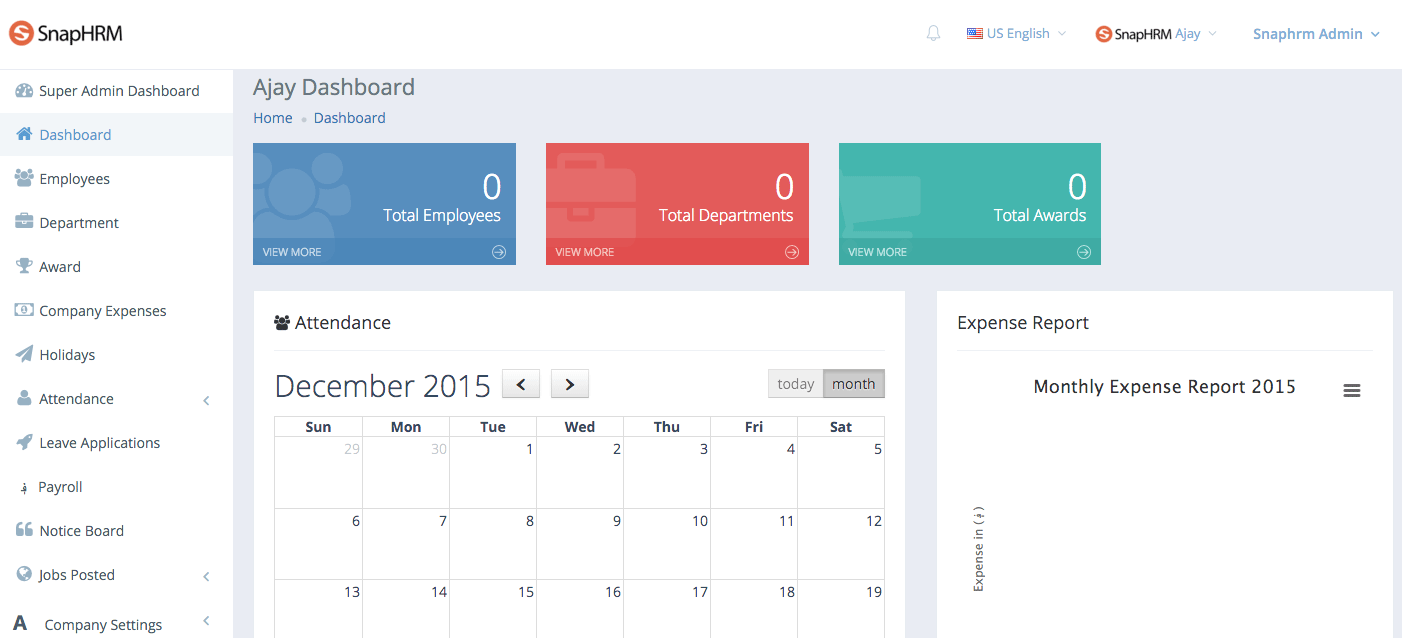Click arrow icon on Total Awards card
The height and width of the screenshot is (638, 1402).
pos(1083,252)
